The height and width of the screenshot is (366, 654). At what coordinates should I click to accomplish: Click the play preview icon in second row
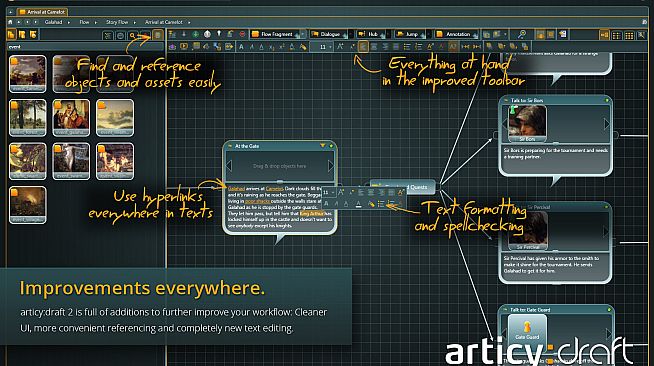[184, 47]
